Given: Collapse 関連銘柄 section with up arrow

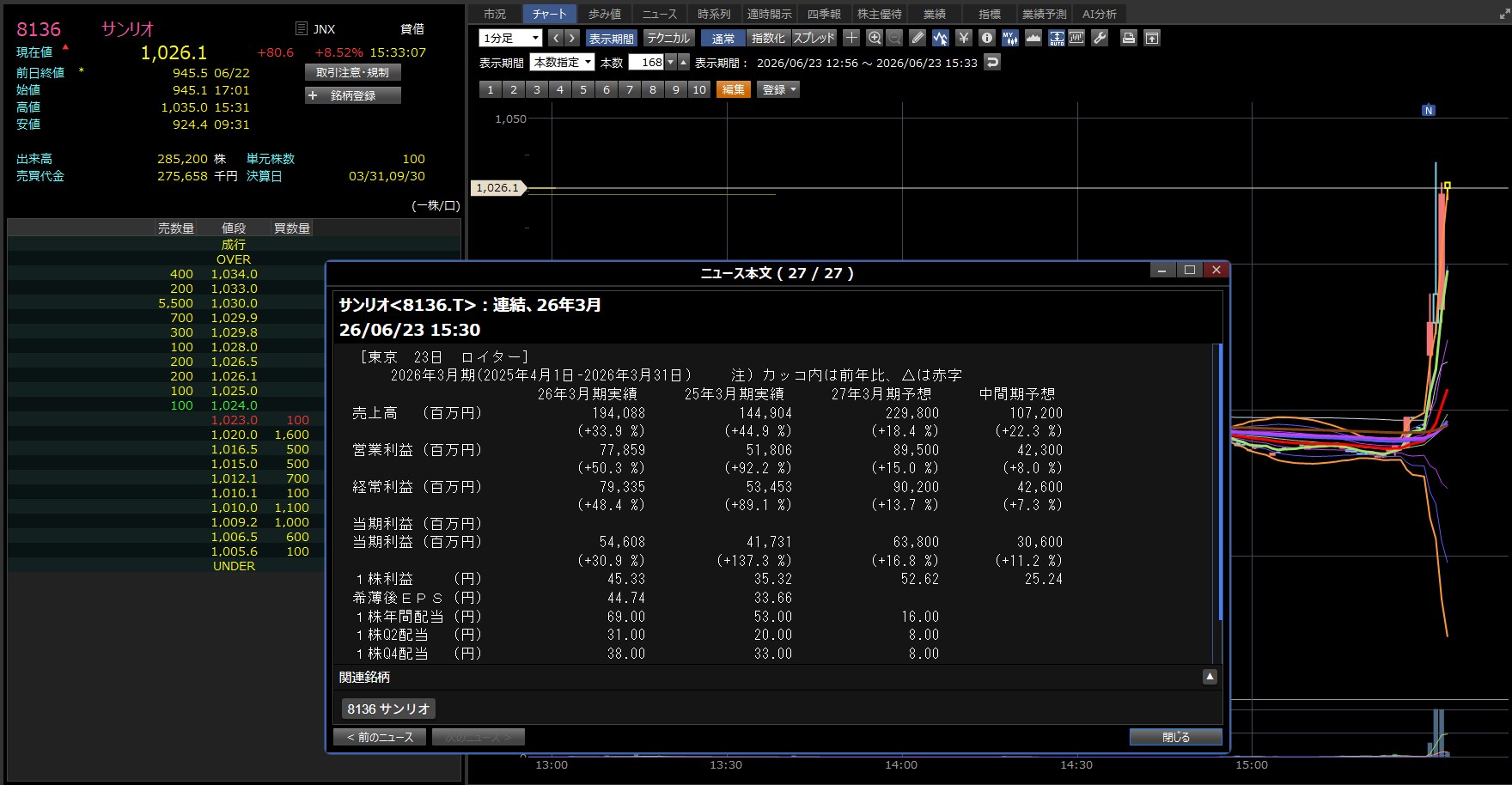Looking at the screenshot, I should coord(1210,677).
